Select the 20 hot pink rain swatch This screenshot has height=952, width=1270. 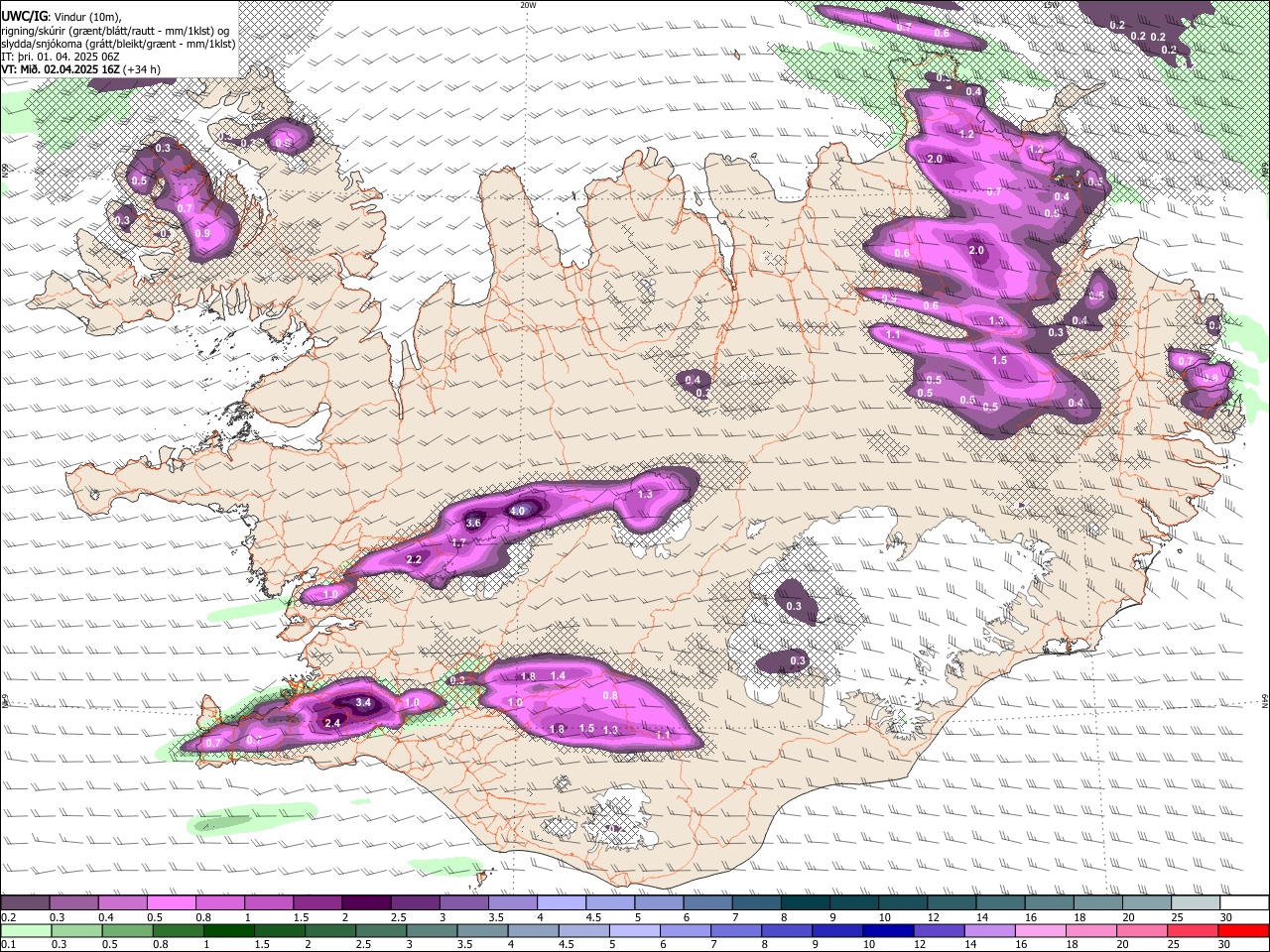pos(1141,930)
